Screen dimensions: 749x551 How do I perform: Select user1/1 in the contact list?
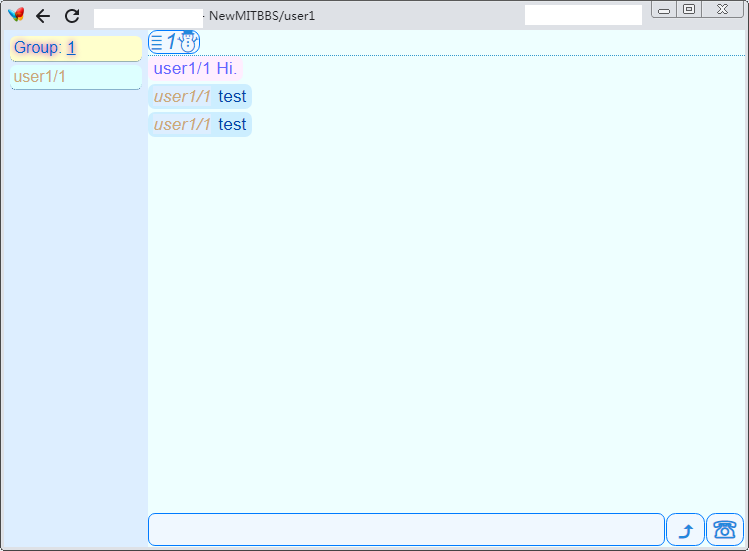click(76, 77)
